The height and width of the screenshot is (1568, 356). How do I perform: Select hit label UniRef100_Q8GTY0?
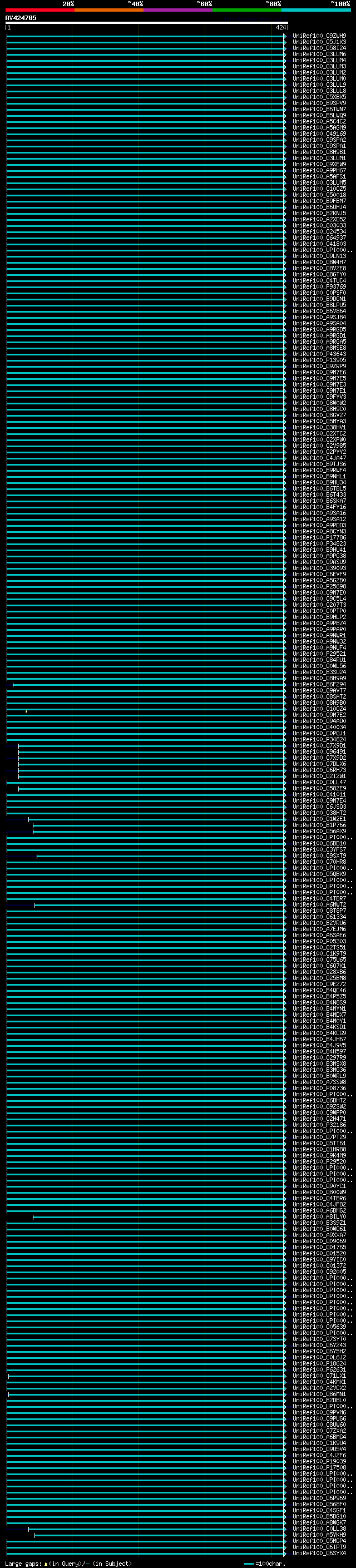319,275
